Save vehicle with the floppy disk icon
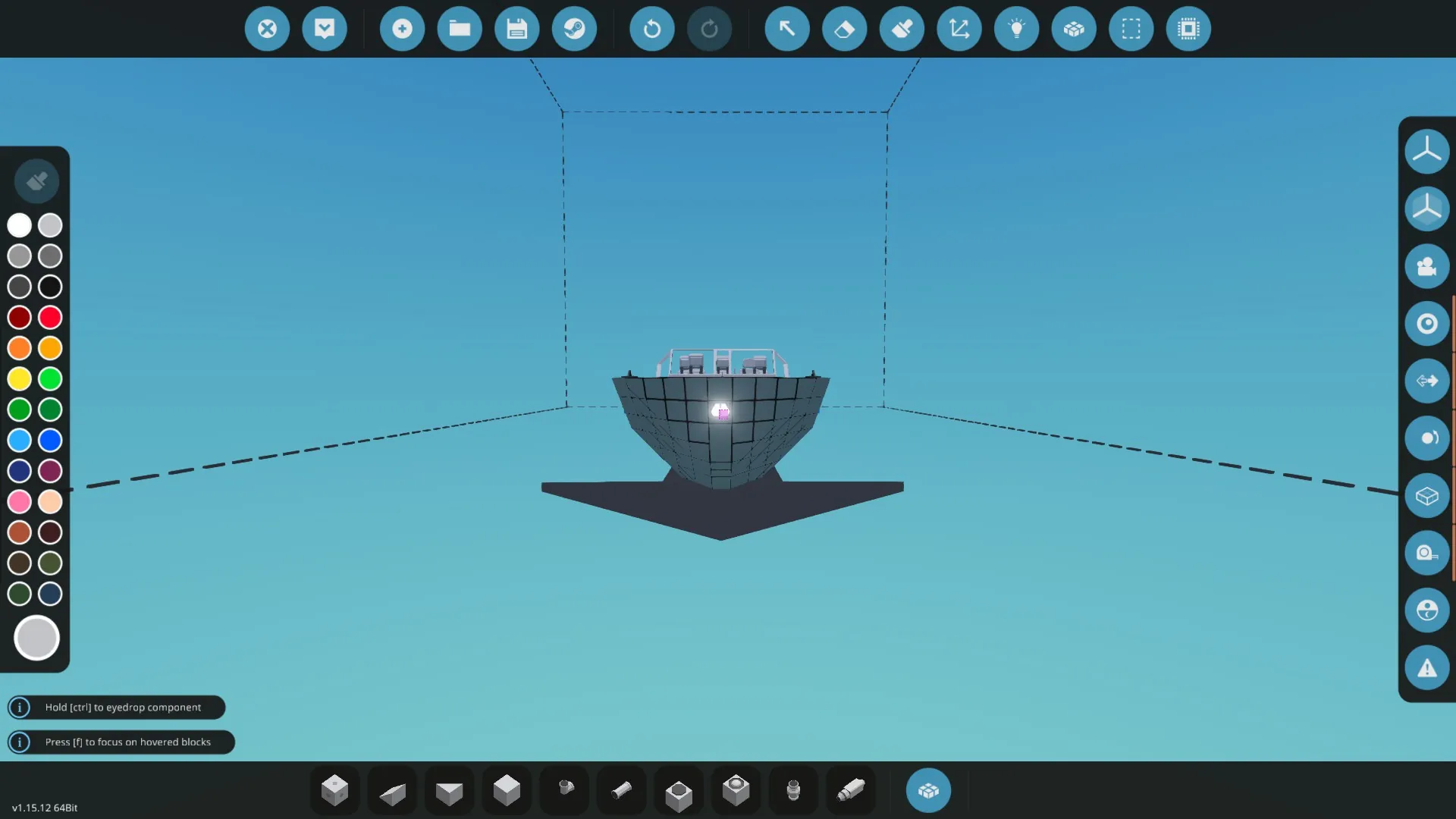The height and width of the screenshot is (819, 1456). (x=516, y=29)
